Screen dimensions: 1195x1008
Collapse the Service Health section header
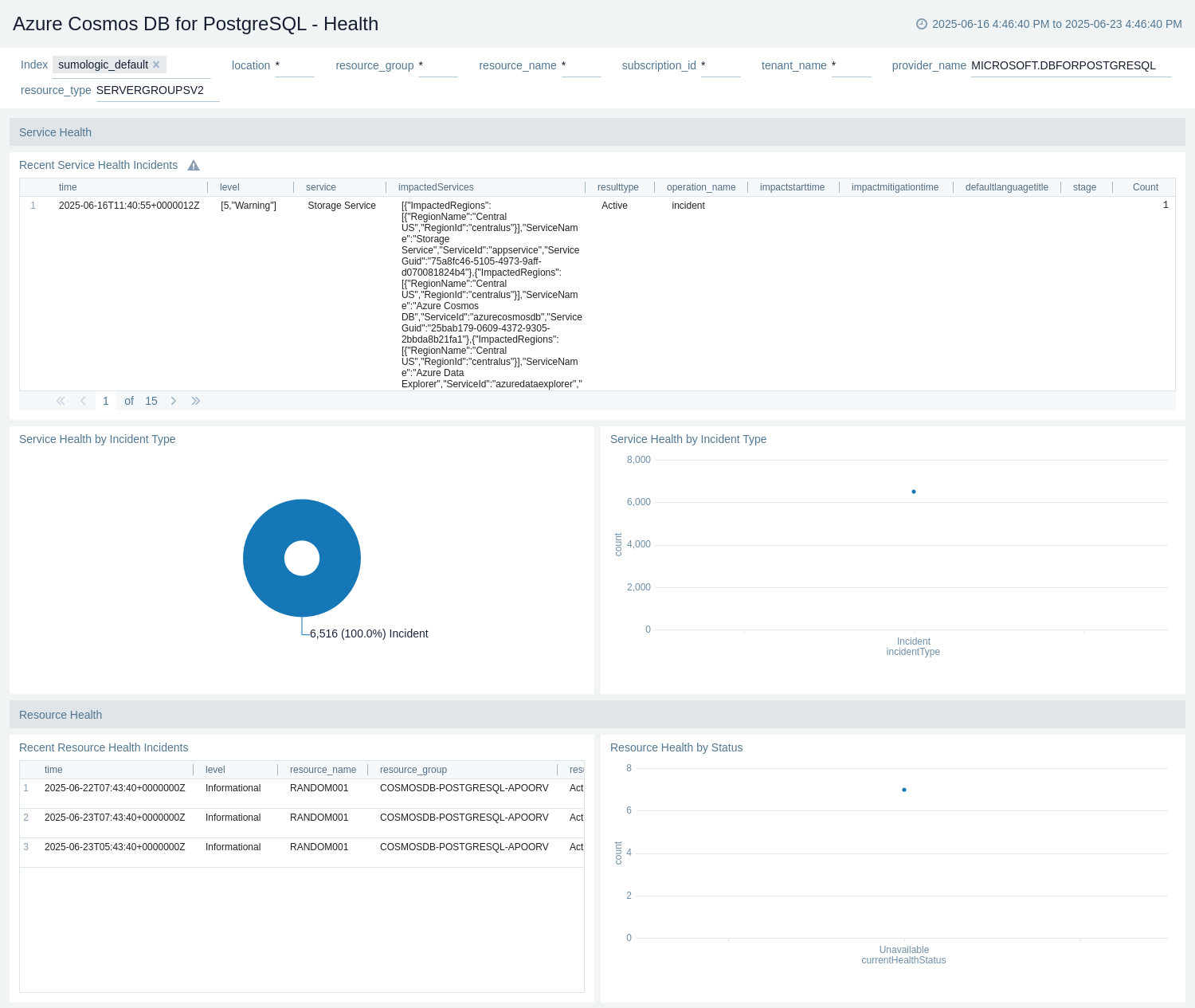pyautogui.click(x=597, y=132)
